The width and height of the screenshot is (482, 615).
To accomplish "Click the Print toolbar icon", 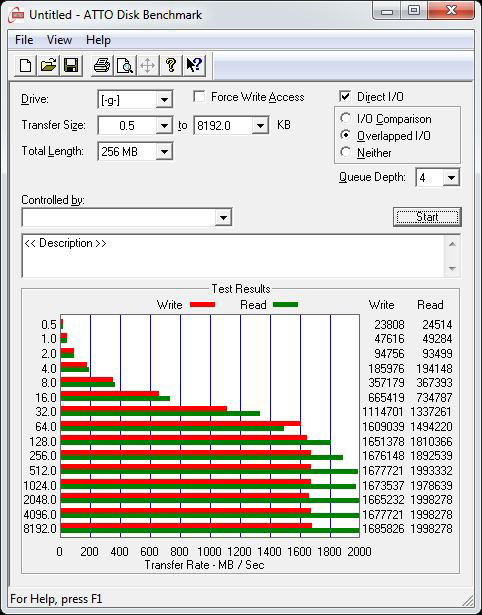I will point(102,65).
